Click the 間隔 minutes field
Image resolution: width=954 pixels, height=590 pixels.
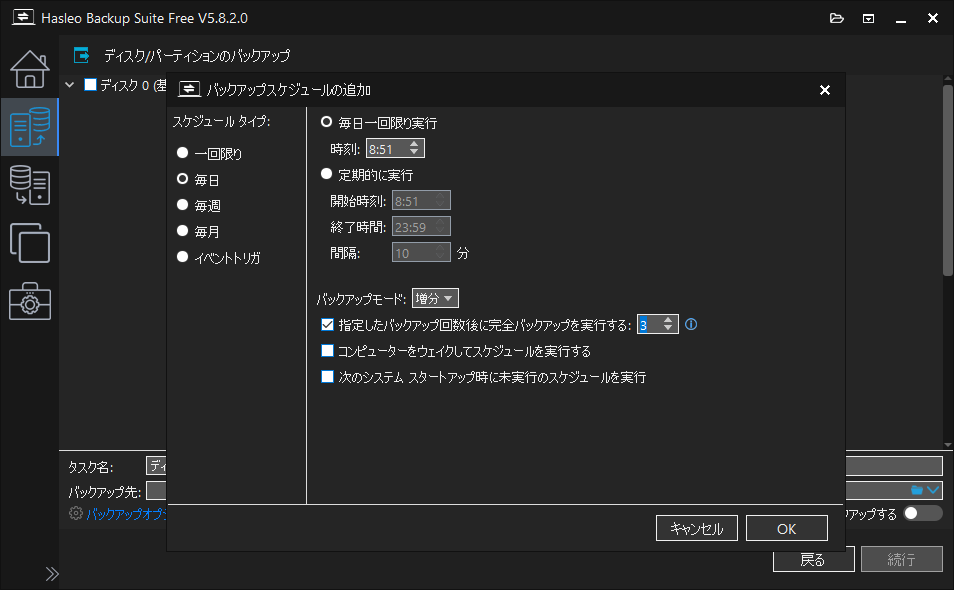coord(421,253)
